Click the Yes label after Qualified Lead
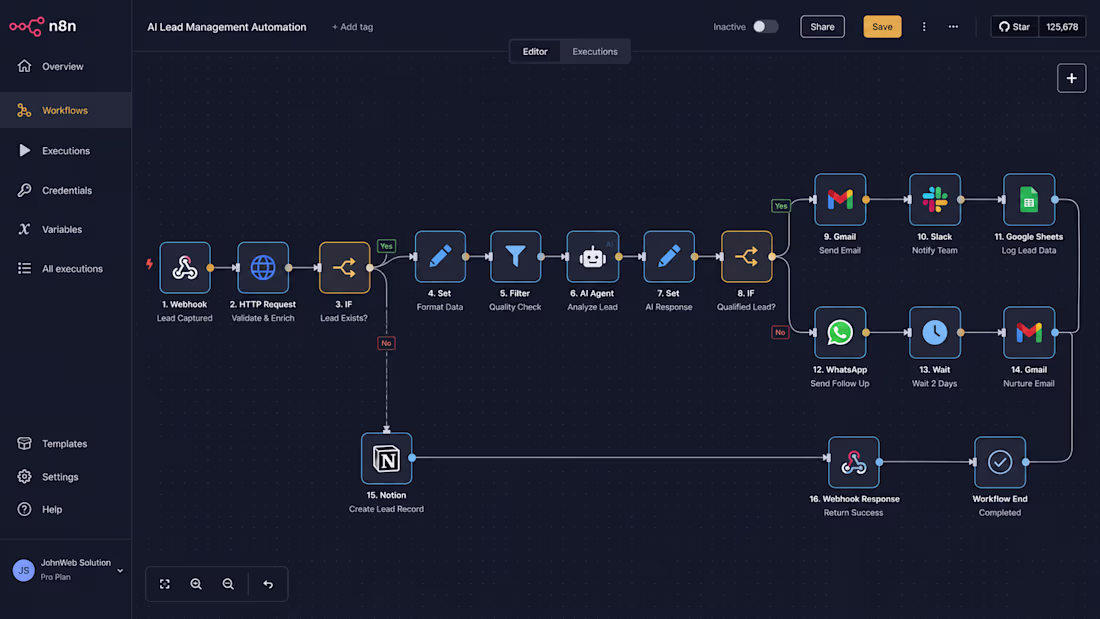This screenshot has height=619, width=1100. pos(781,206)
